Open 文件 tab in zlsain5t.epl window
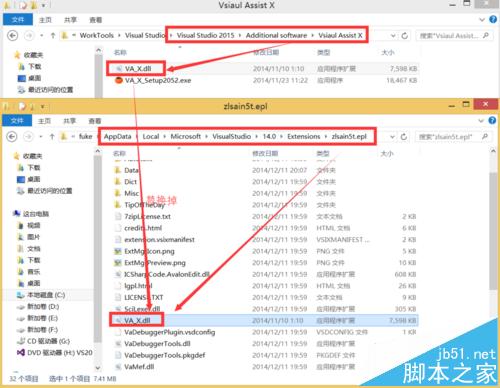500x388 pixels. [17, 121]
